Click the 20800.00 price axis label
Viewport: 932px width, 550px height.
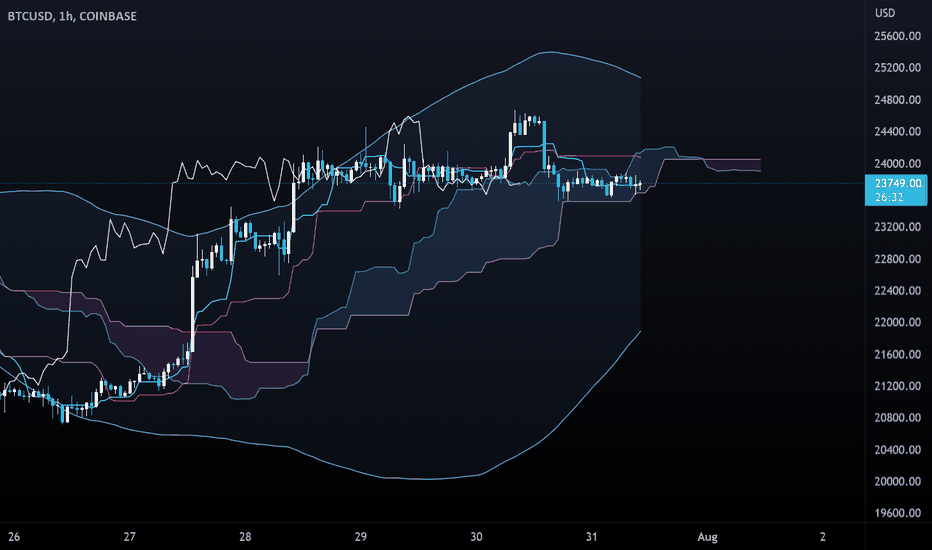[898, 418]
